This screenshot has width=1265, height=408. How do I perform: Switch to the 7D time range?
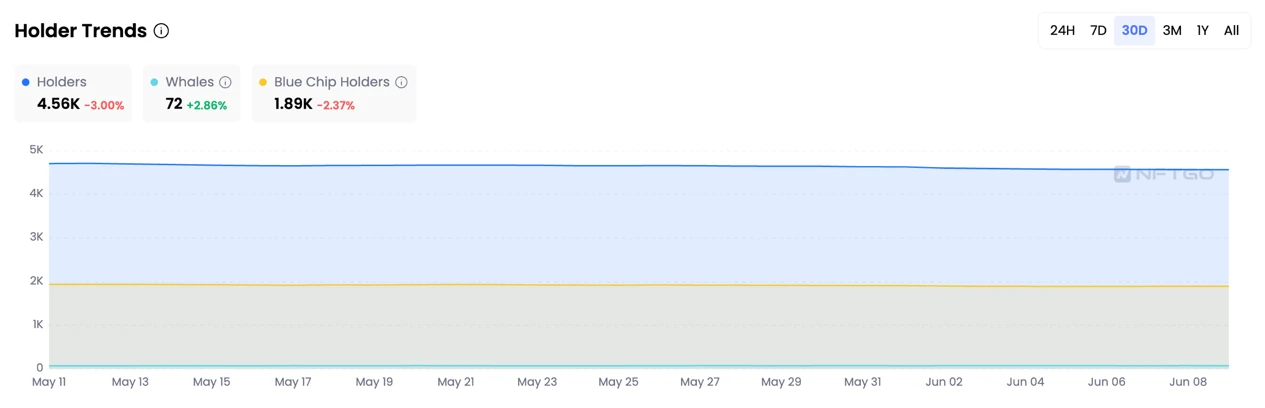tap(1098, 31)
